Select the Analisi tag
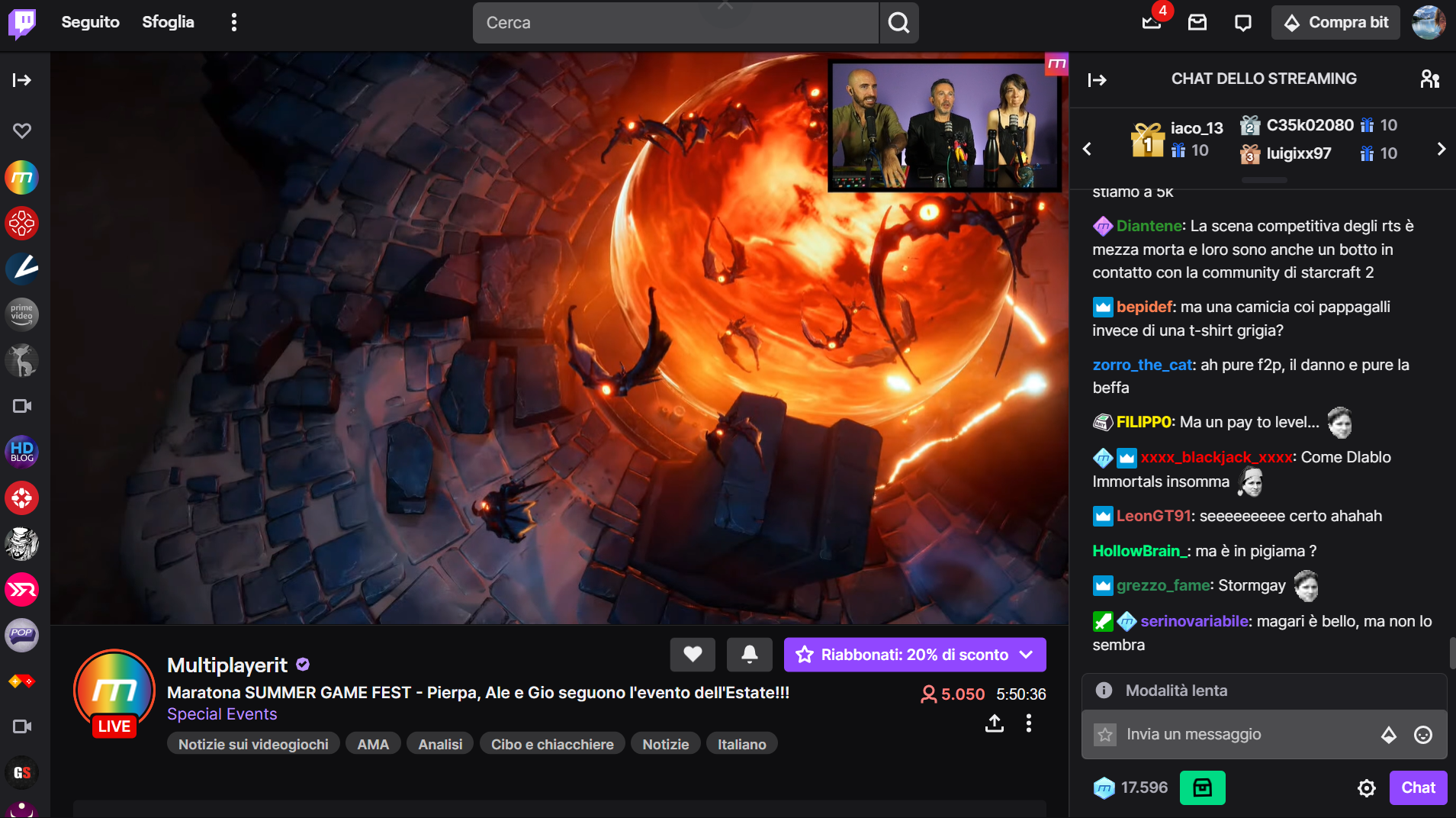This screenshot has height=818, width=1456. [x=440, y=744]
